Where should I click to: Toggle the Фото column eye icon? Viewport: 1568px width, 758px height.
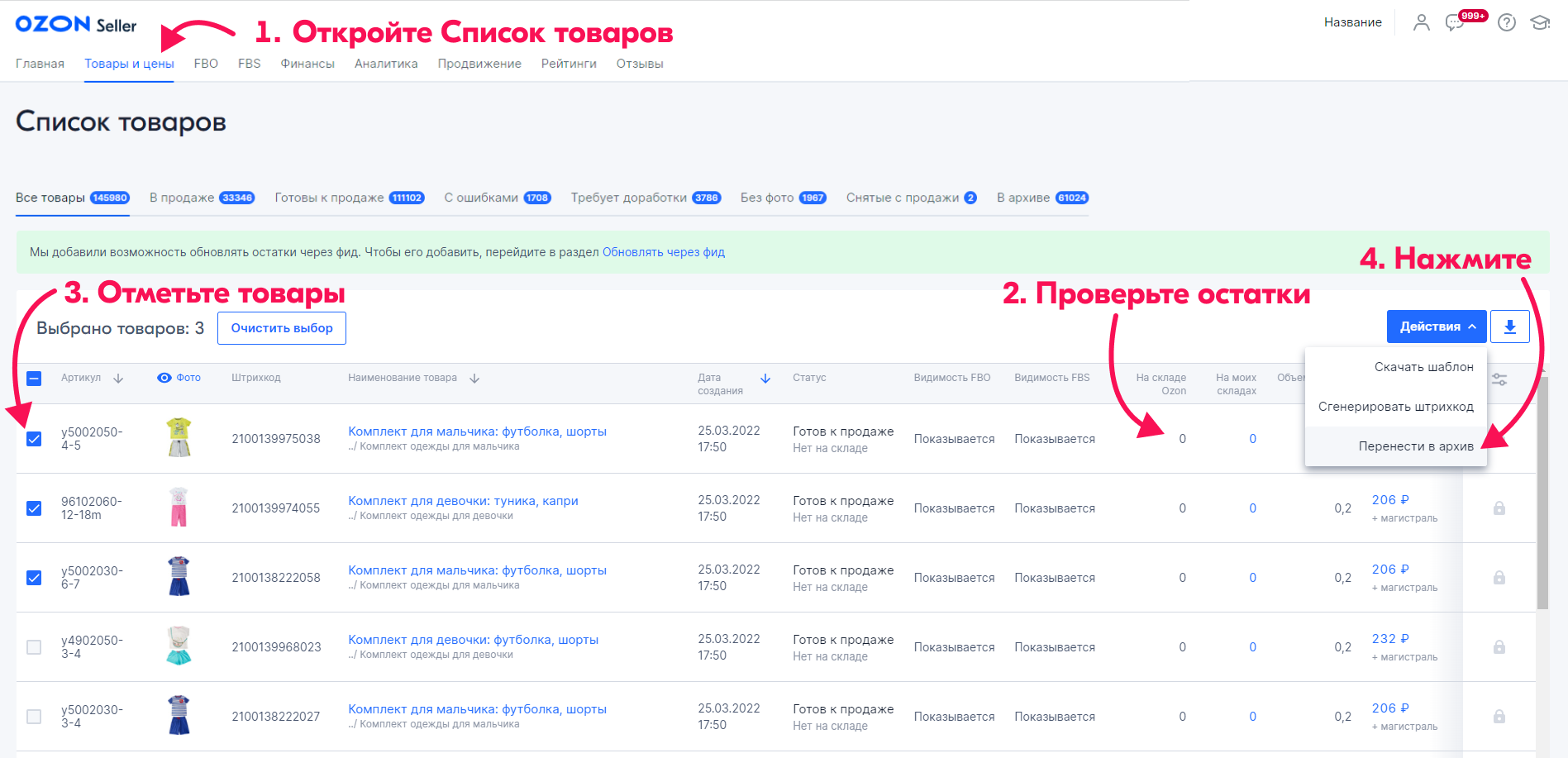164,378
